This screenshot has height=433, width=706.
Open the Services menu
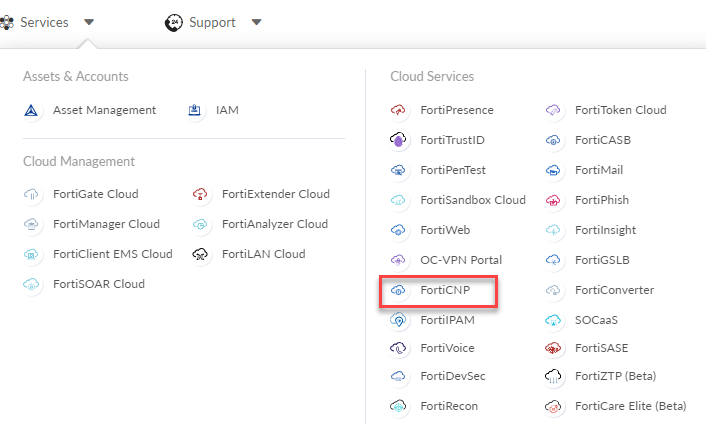pyautogui.click(x=43, y=22)
